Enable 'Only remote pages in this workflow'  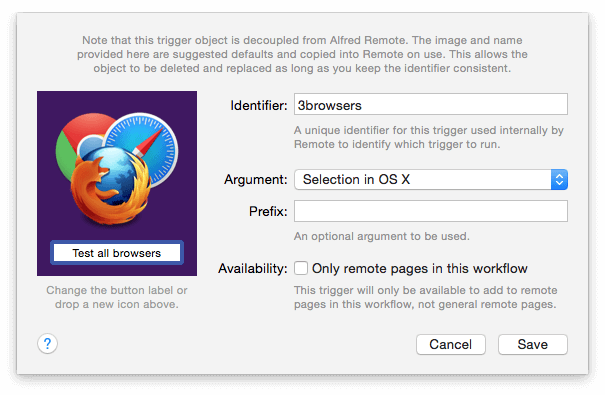tap(301, 268)
